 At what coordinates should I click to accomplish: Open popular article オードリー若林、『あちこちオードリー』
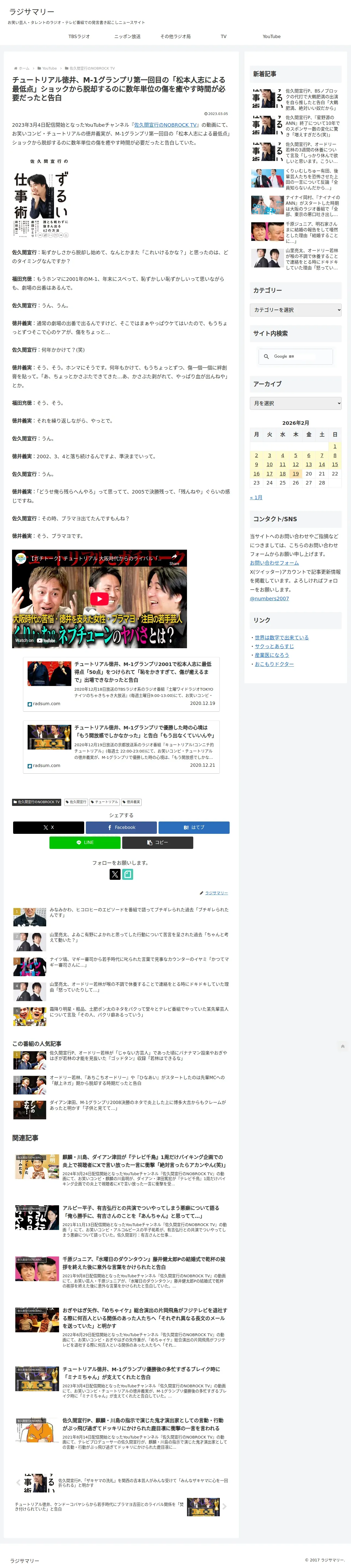(x=121, y=1084)
